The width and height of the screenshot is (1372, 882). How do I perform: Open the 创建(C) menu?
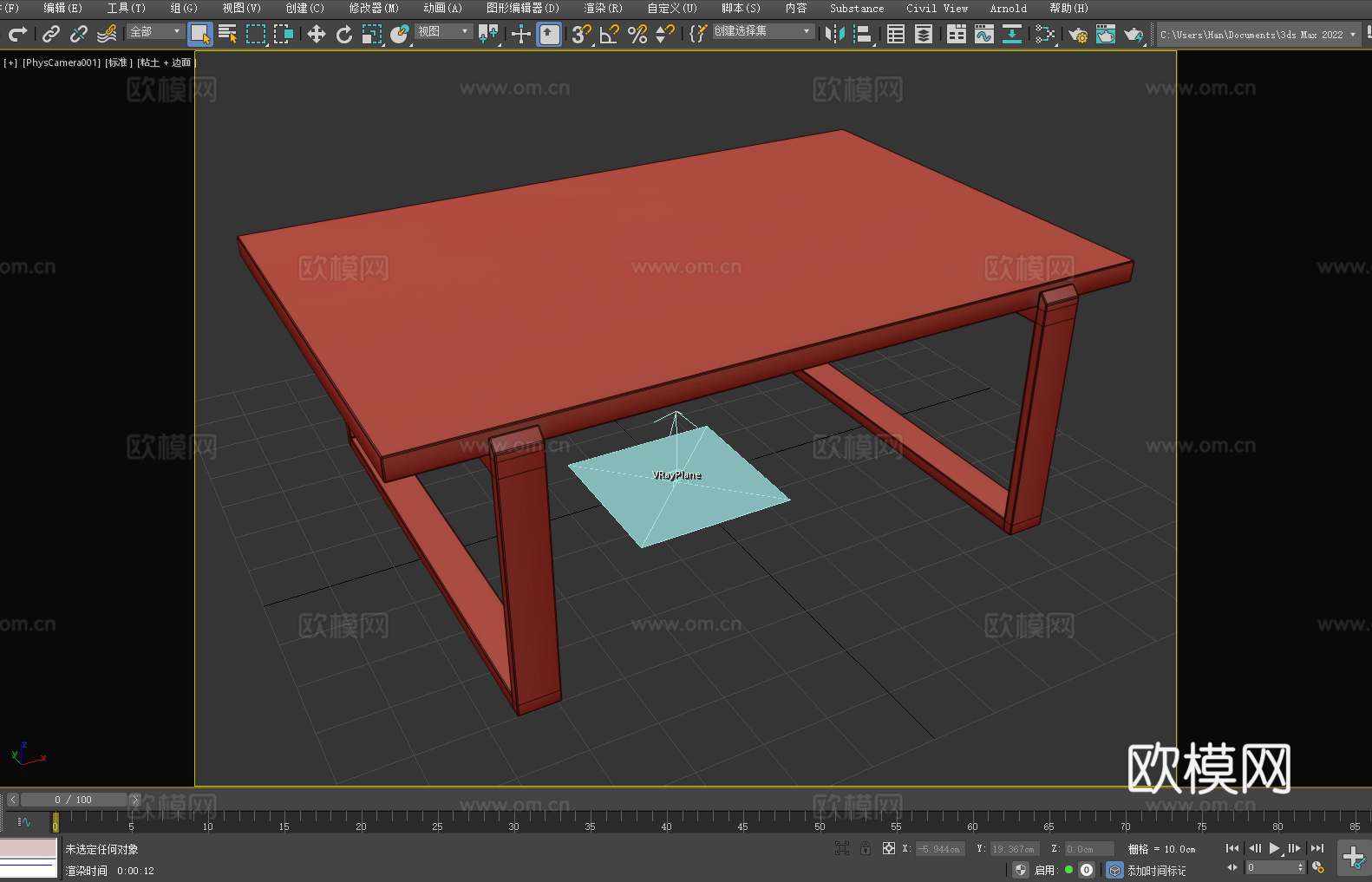click(304, 8)
